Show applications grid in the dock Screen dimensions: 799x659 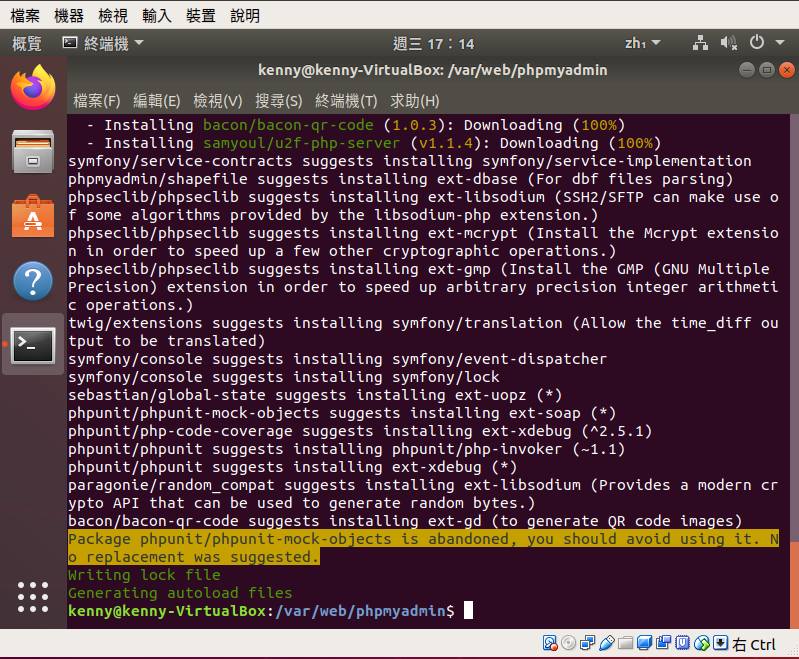(x=33, y=597)
